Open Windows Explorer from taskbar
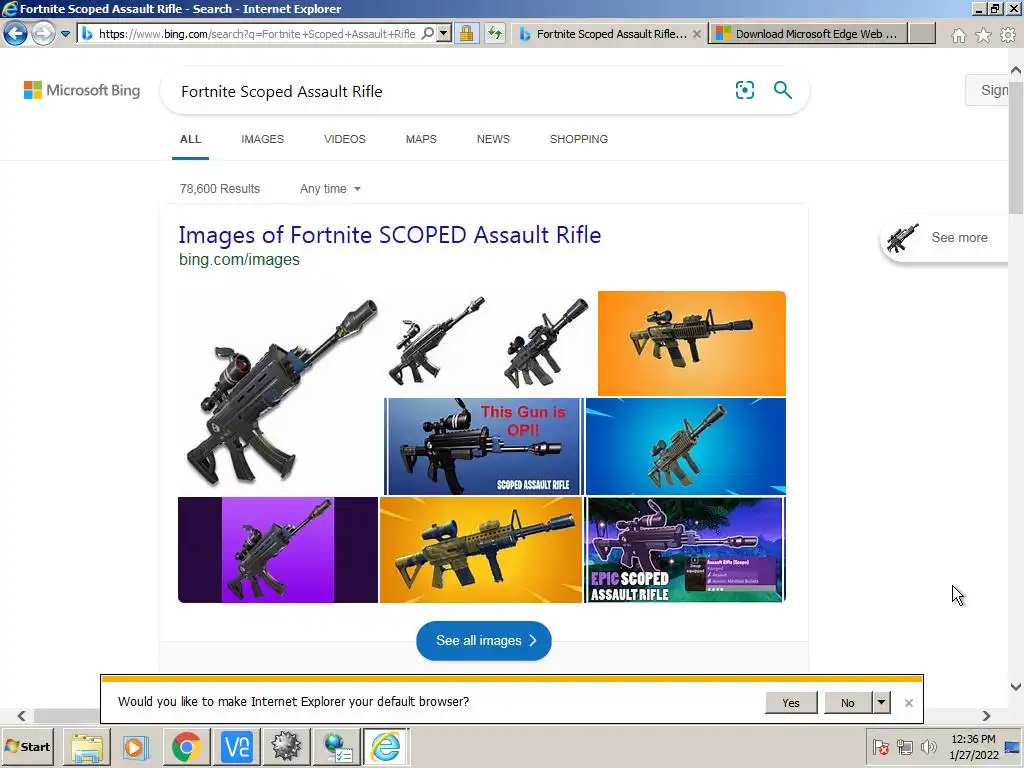The width and height of the screenshot is (1024, 768). coord(87,746)
